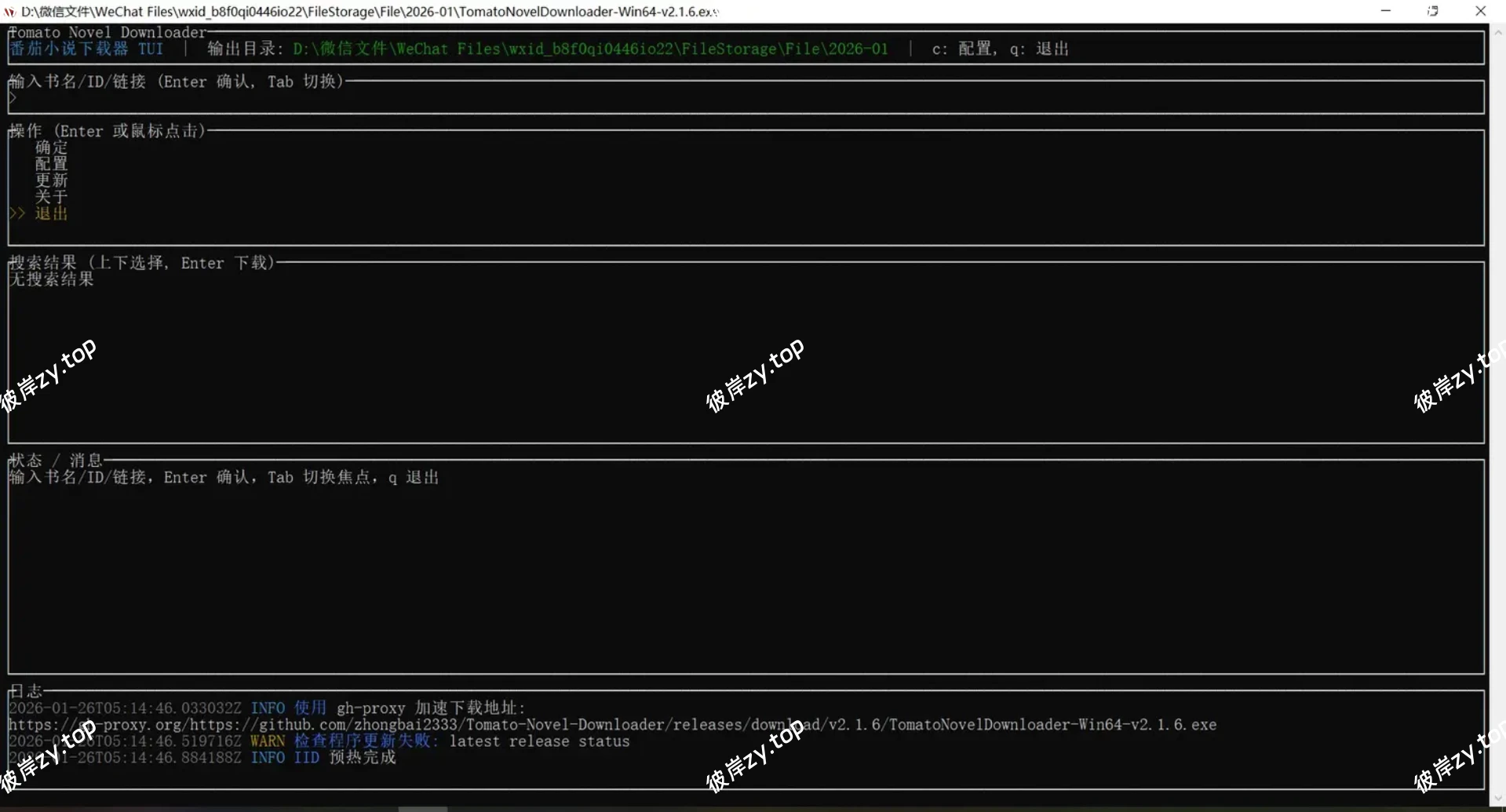Open 配置 from the operations list
The height and width of the screenshot is (812, 1506).
point(52,164)
